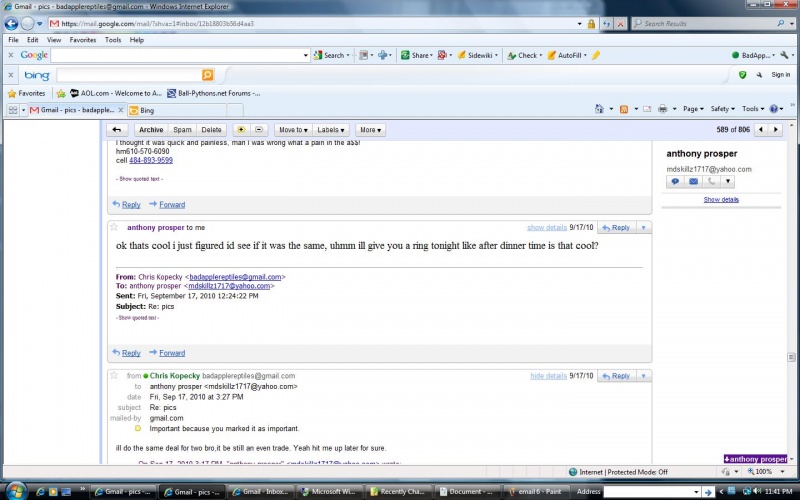Click the green shield icon on the Bing toolbar

click(x=742, y=75)
